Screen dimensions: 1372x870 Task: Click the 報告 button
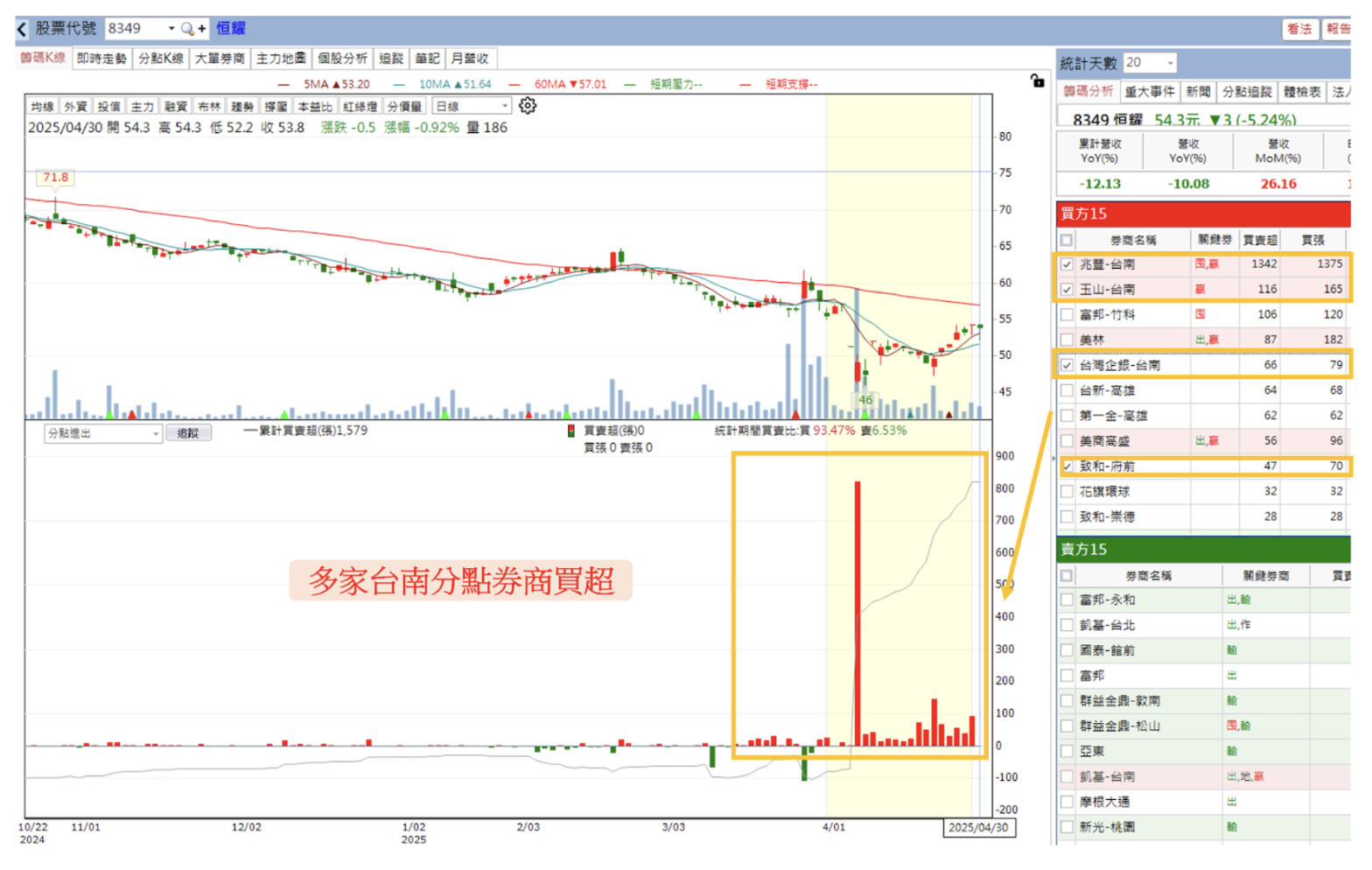tap(1337, 29)
